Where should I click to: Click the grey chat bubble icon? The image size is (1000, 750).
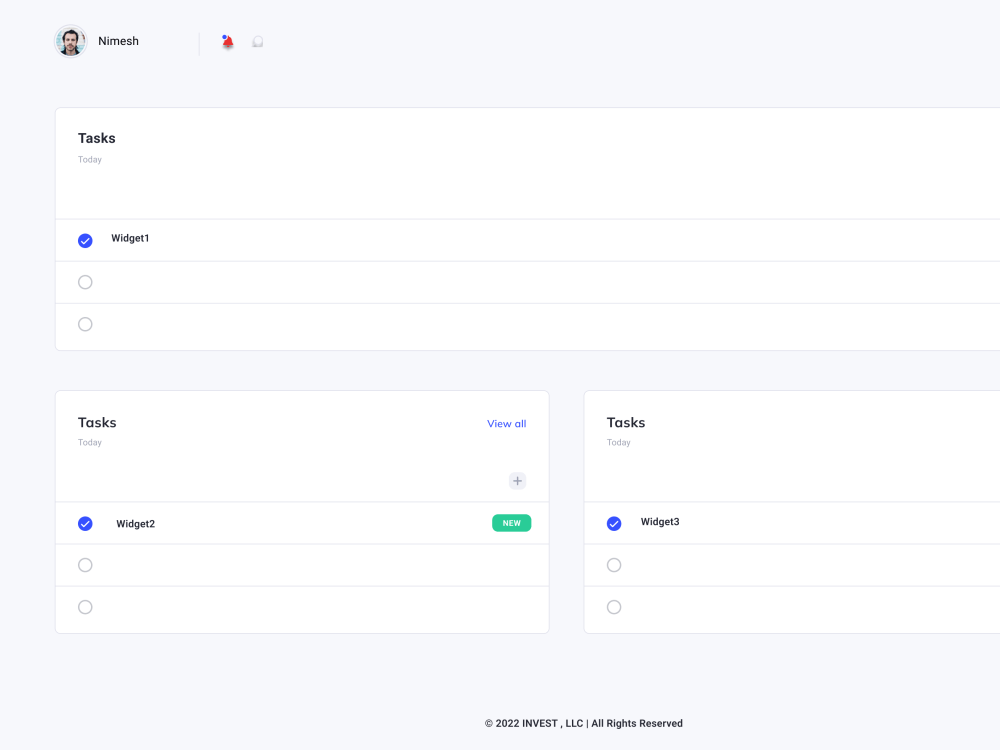point(257,42)
